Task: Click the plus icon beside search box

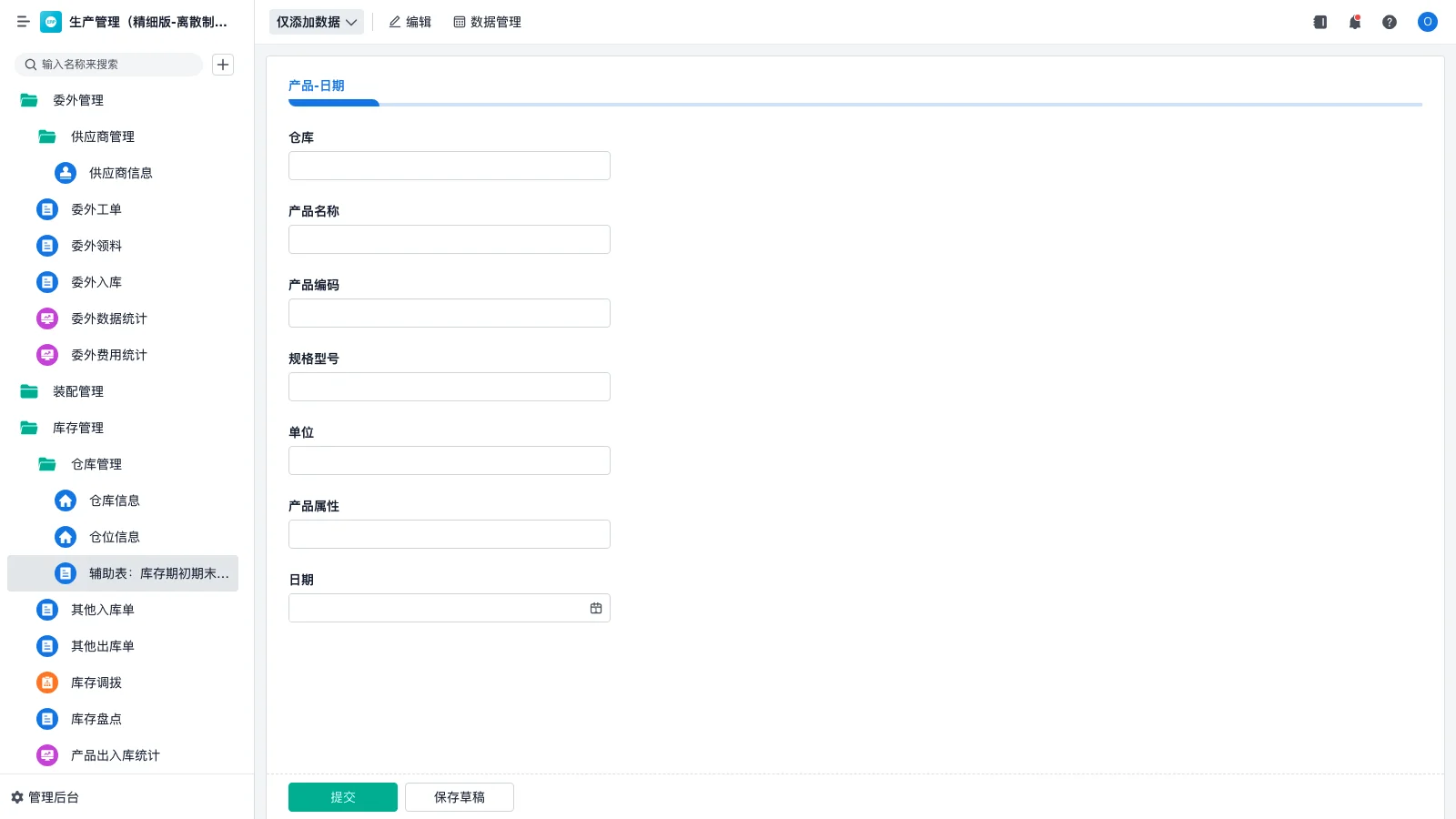Action: coord(223,65)
